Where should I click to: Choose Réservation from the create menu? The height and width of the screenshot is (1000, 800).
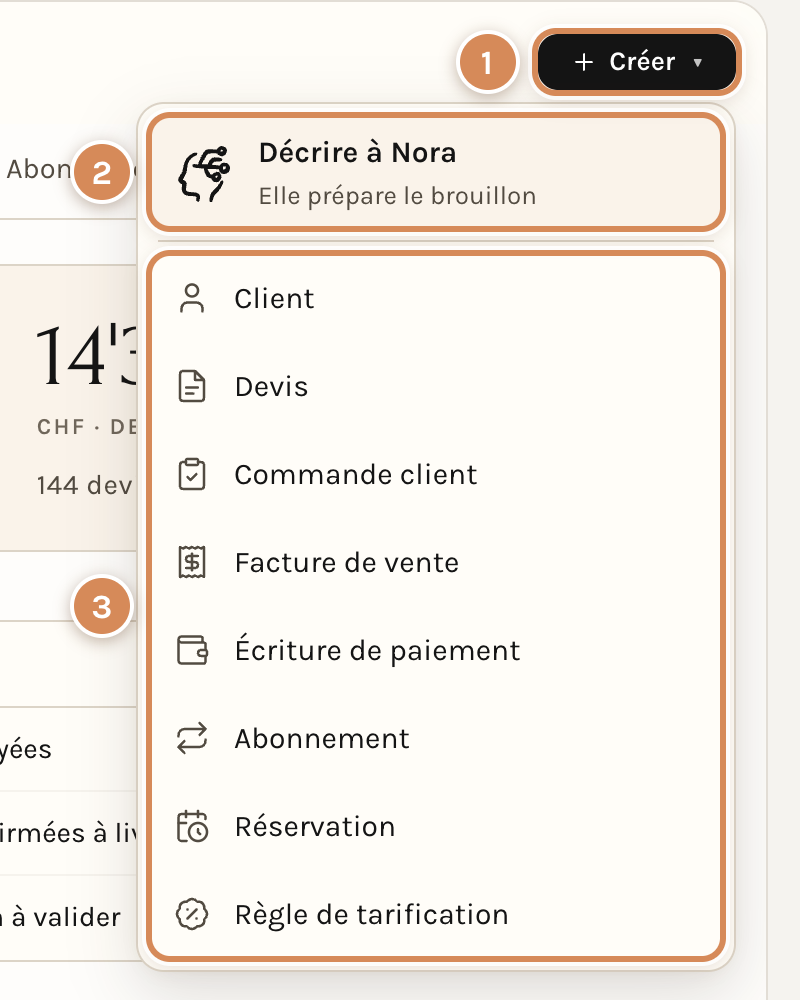click(x=436, y=827)
